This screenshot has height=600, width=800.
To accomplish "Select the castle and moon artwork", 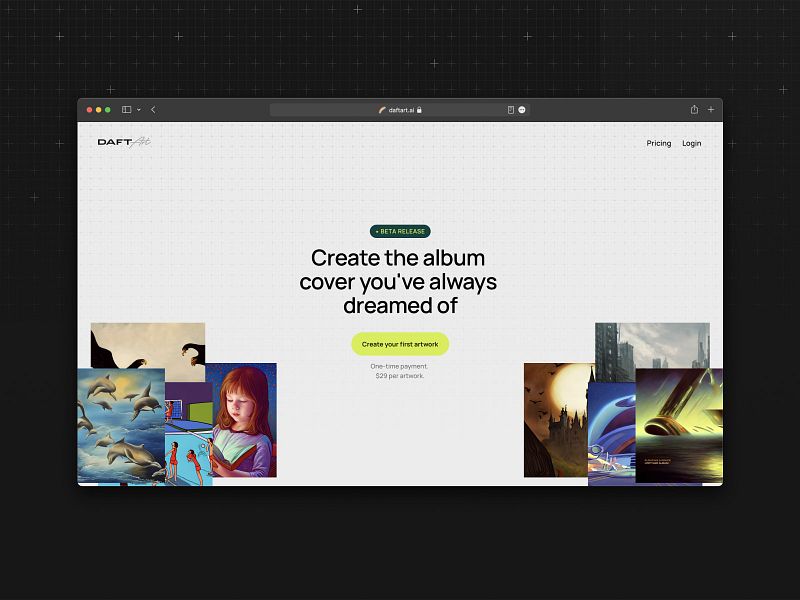I will pos(556,420).
